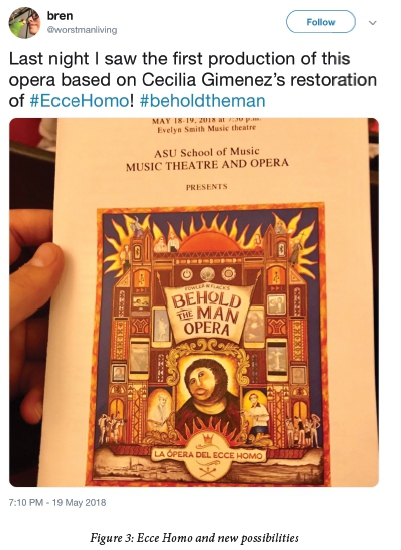Open bren's profile avatar picture
401x550 pixels.
[x=24, y=22]
